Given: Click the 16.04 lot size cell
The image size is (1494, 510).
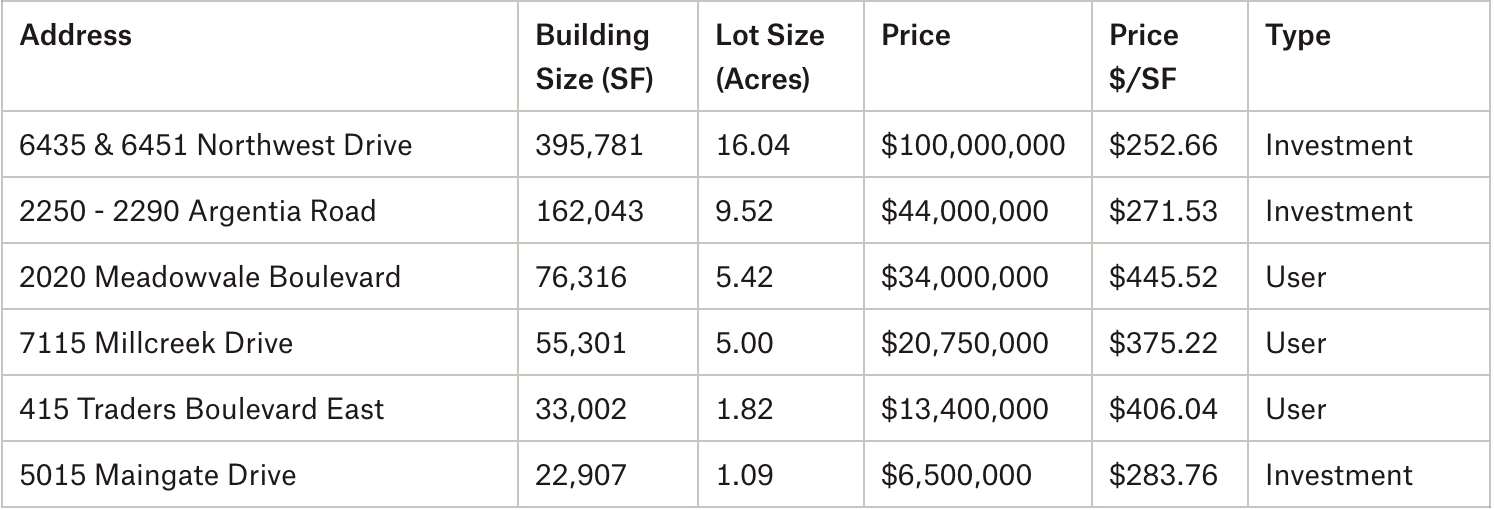Looking at the screenshot, I should tap(752, 145).
